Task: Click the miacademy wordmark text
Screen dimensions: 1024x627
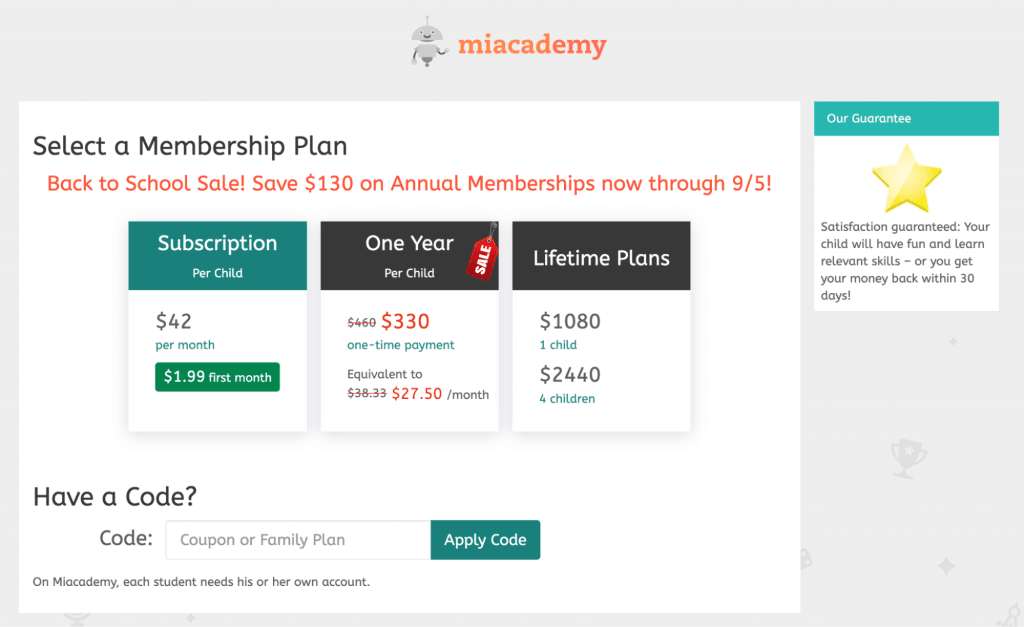Action: point(531,44)
